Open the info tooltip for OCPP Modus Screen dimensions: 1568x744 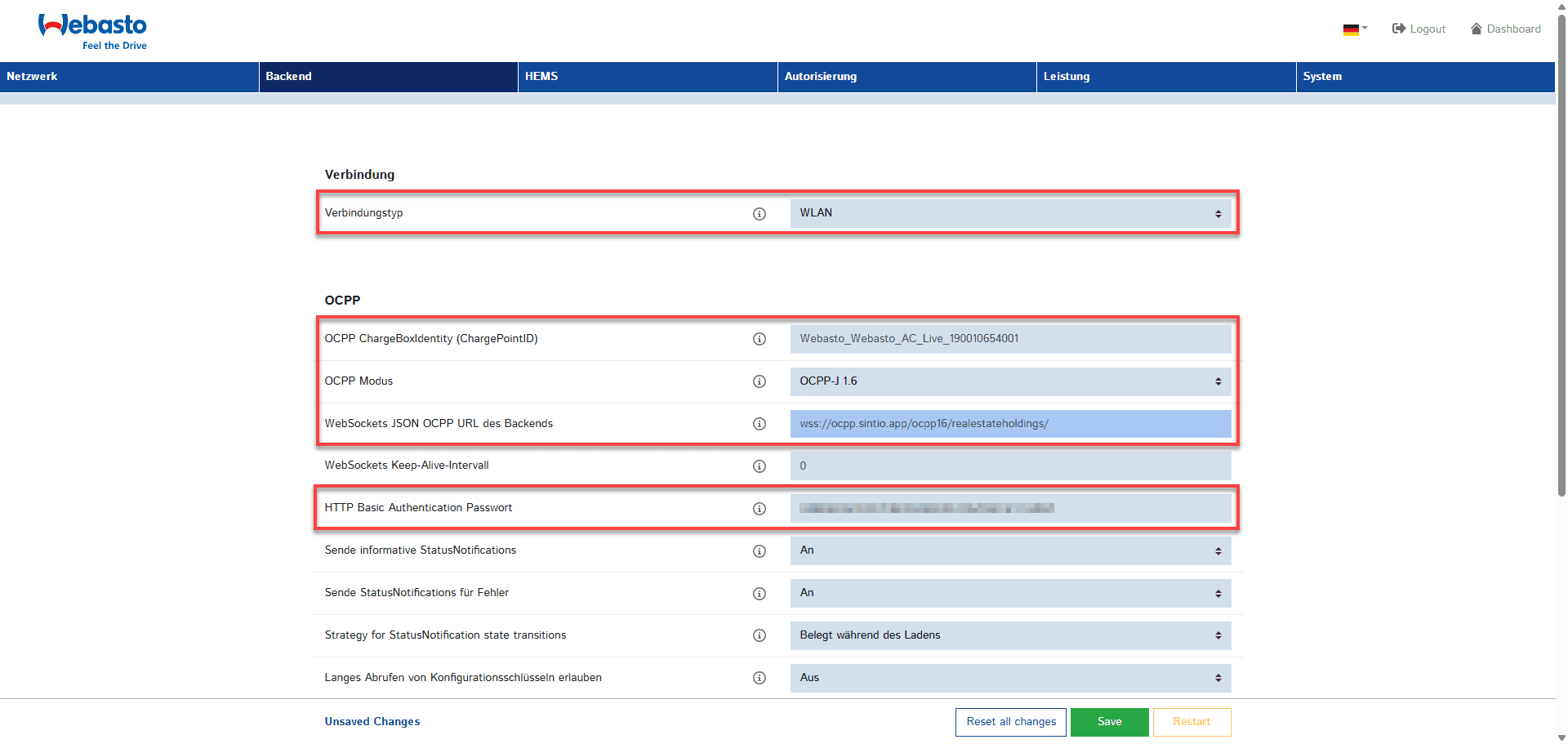[759, 381]
